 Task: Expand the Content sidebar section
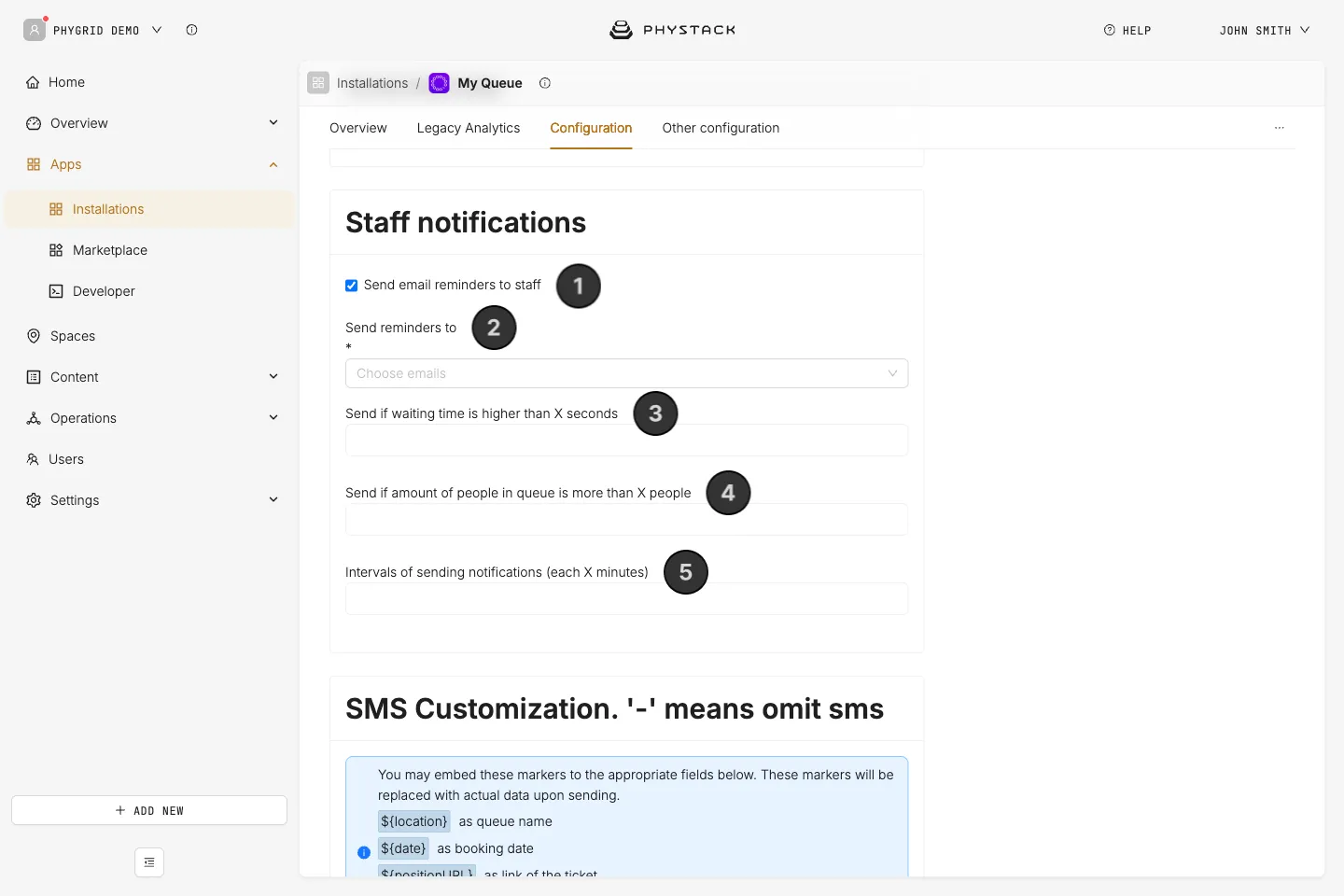click(x=273, y=377)
